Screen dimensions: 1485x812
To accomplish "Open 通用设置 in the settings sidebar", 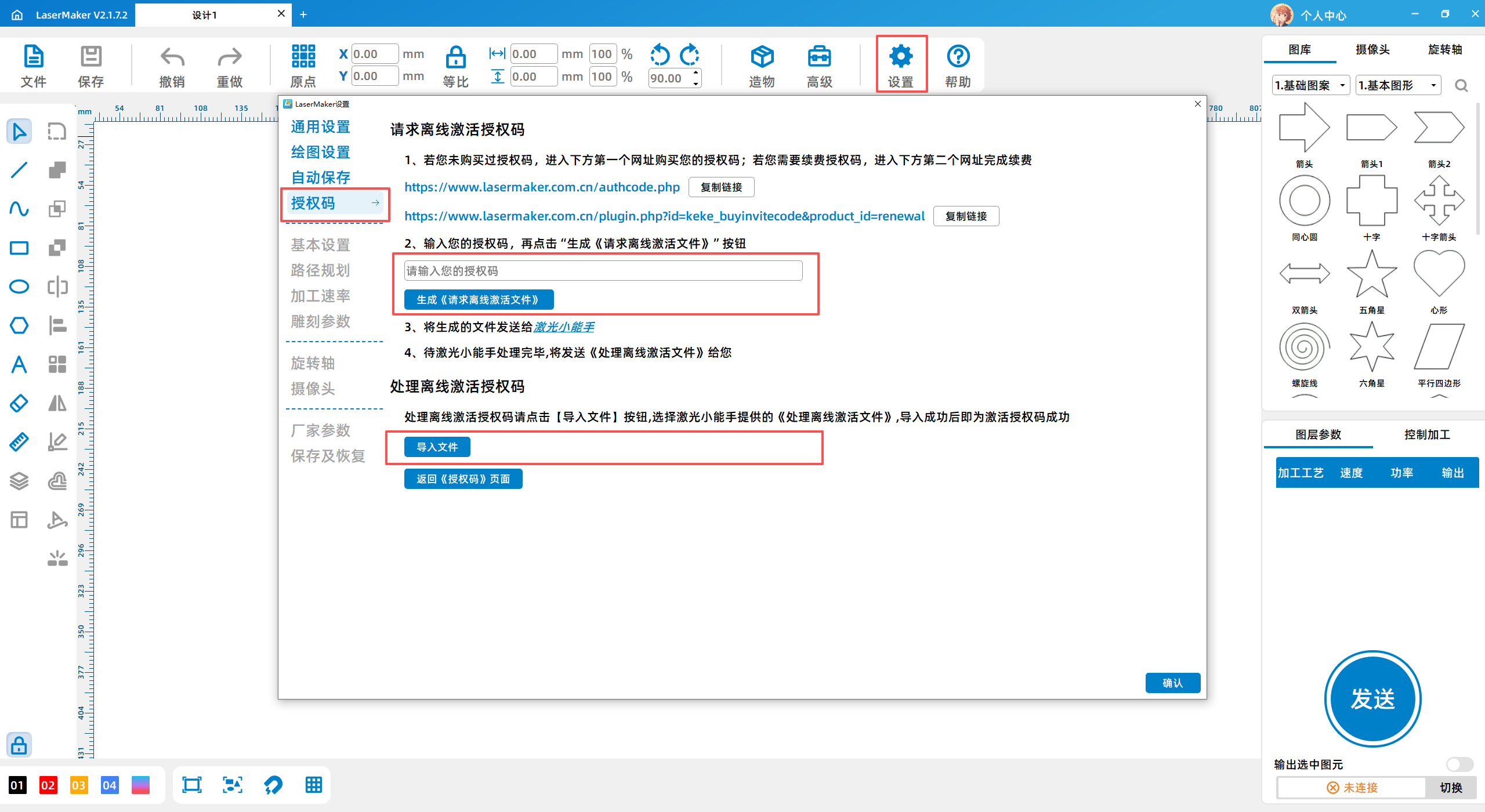I will [321, 127].
